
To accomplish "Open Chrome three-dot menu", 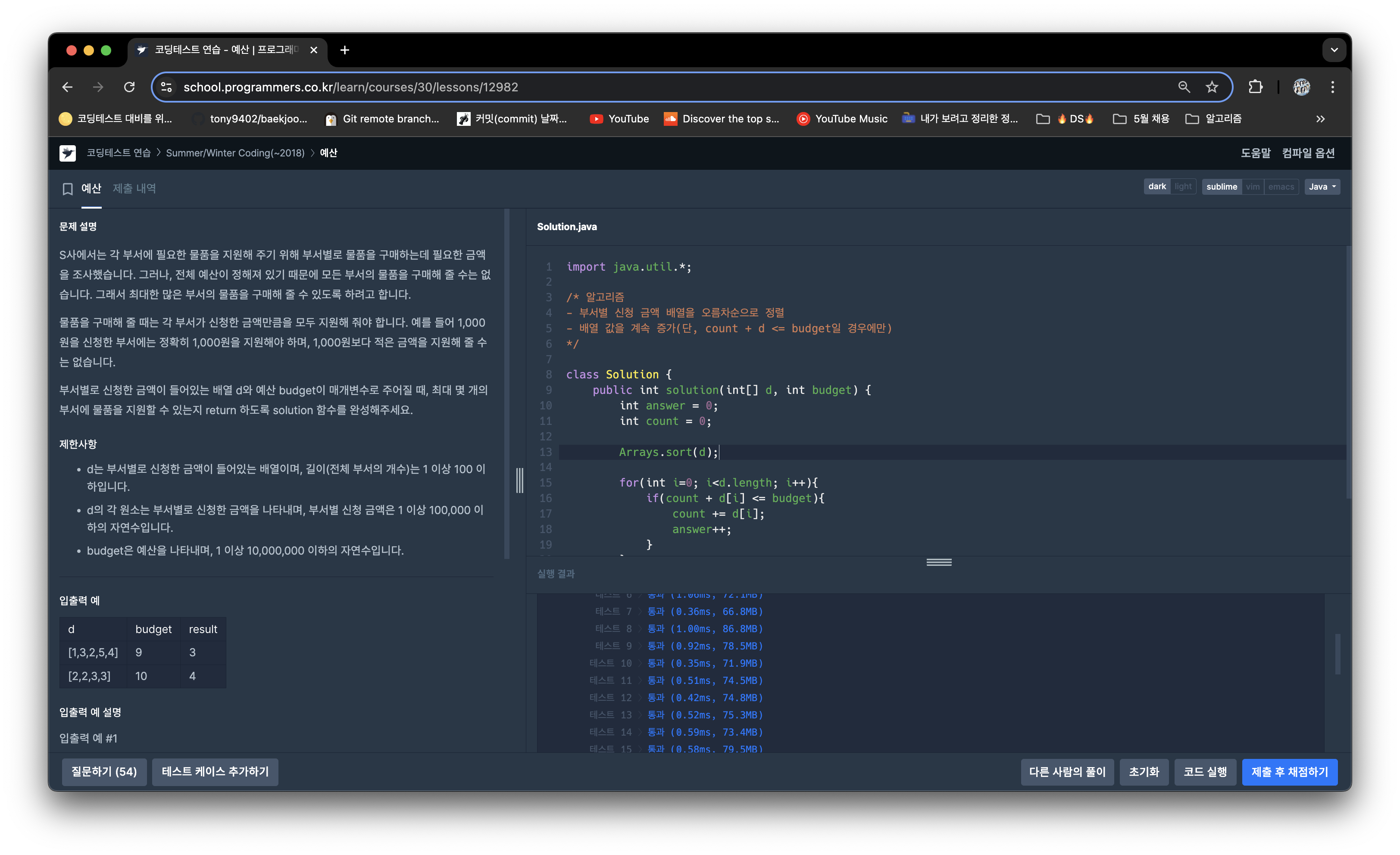I will point(1332,87).
